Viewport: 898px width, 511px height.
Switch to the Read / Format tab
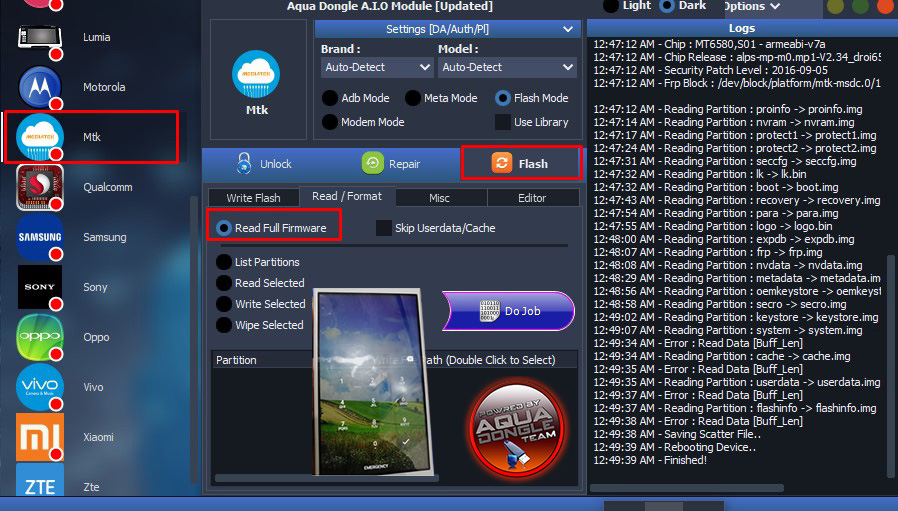click(x=346, y=196)
